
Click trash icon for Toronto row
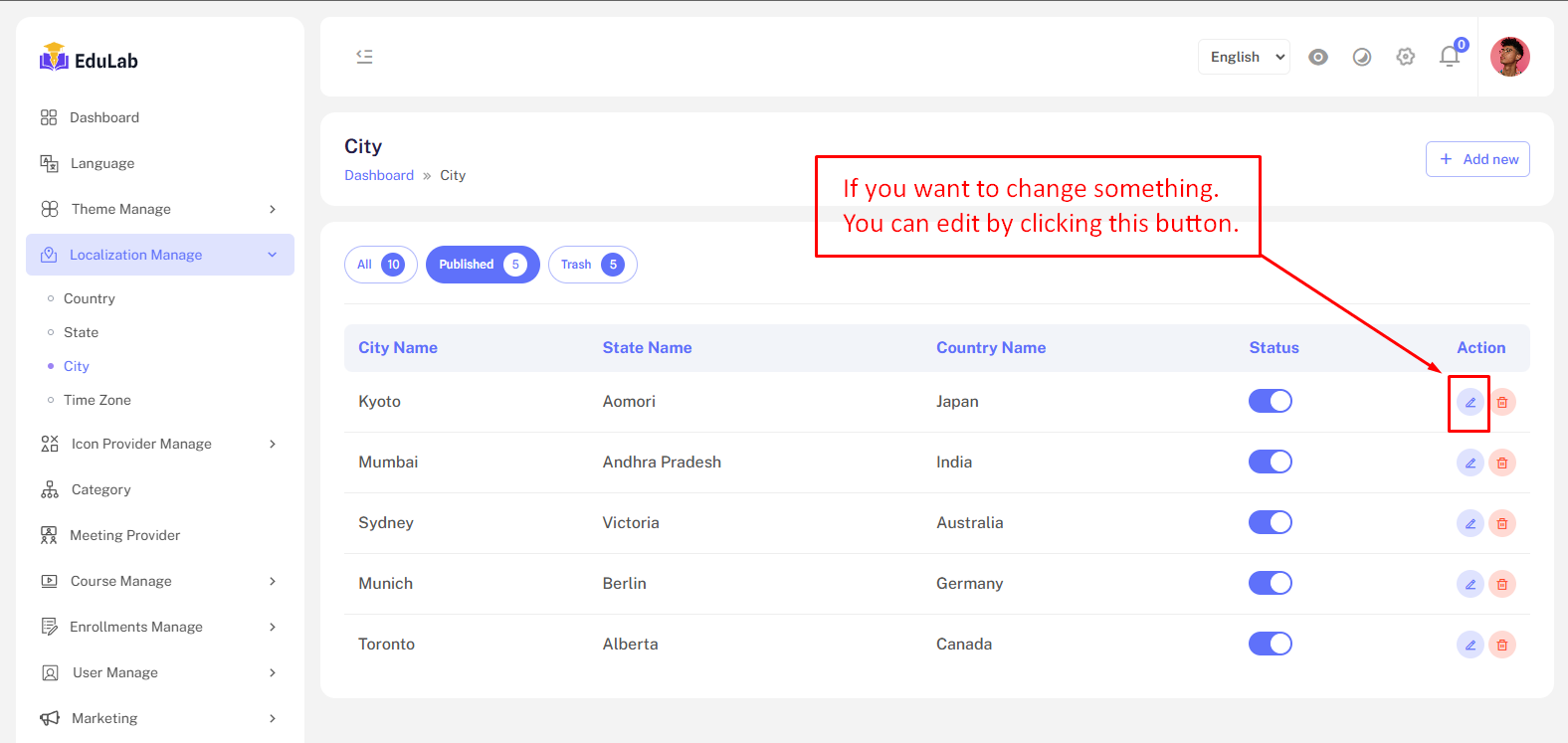coord(1502,646)
